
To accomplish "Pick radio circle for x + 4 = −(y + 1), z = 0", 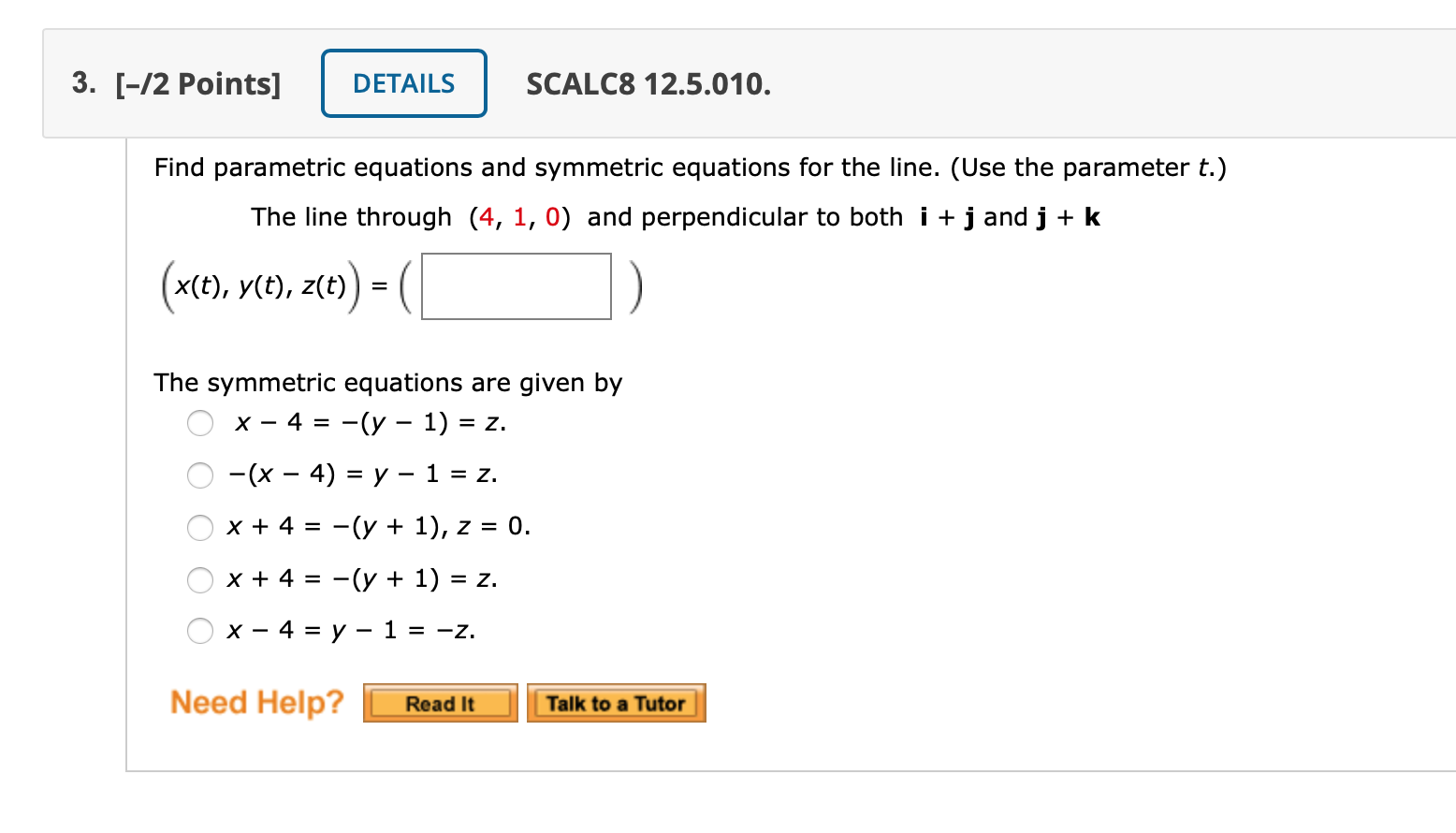I will click(200, 528).
